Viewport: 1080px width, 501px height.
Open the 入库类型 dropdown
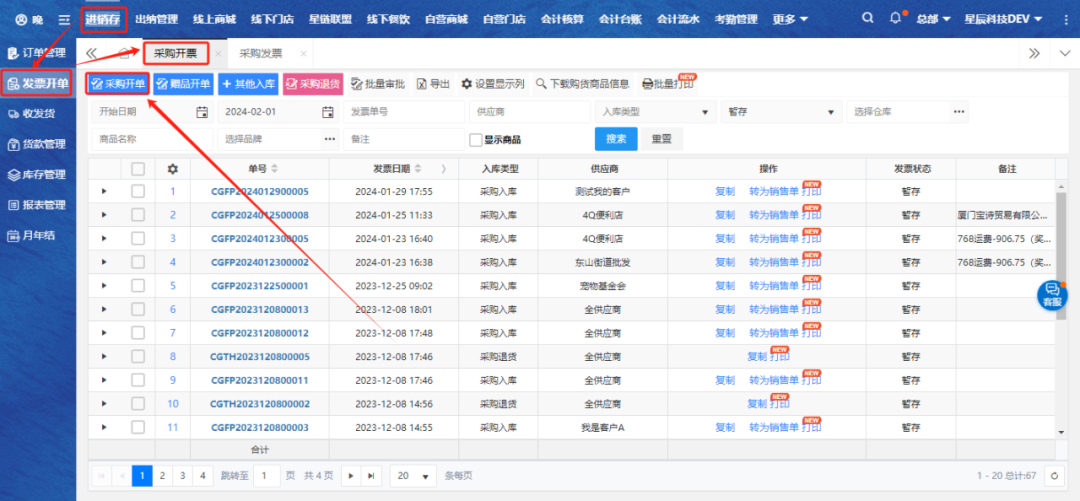654,112
